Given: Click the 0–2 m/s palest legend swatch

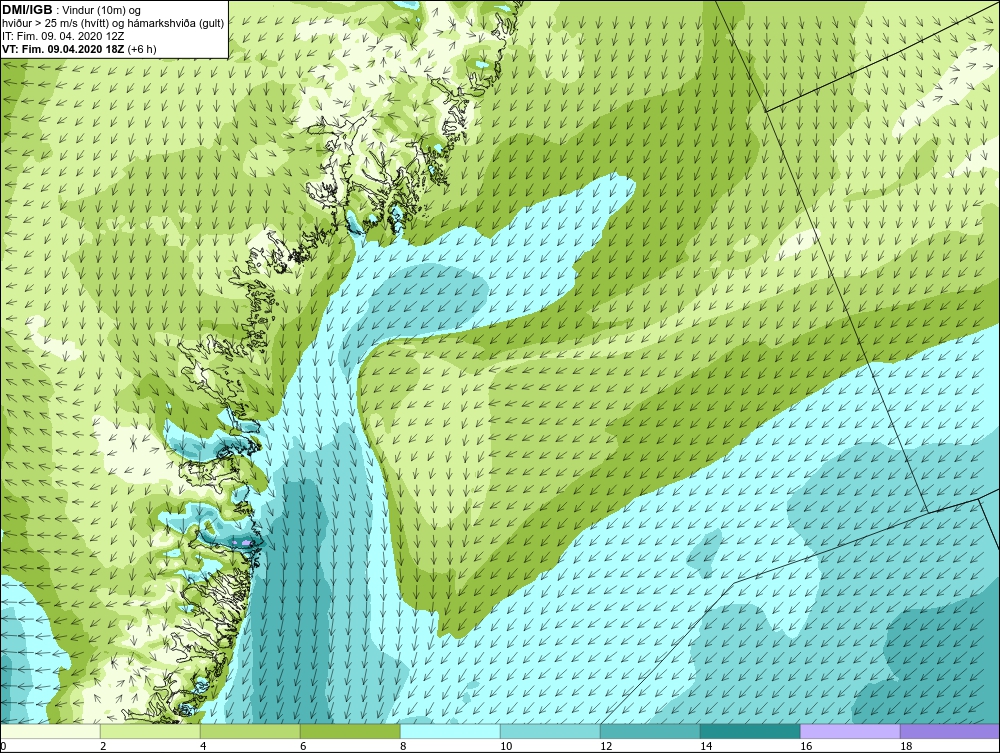Looking at the screenshot, I should [50, 731].
